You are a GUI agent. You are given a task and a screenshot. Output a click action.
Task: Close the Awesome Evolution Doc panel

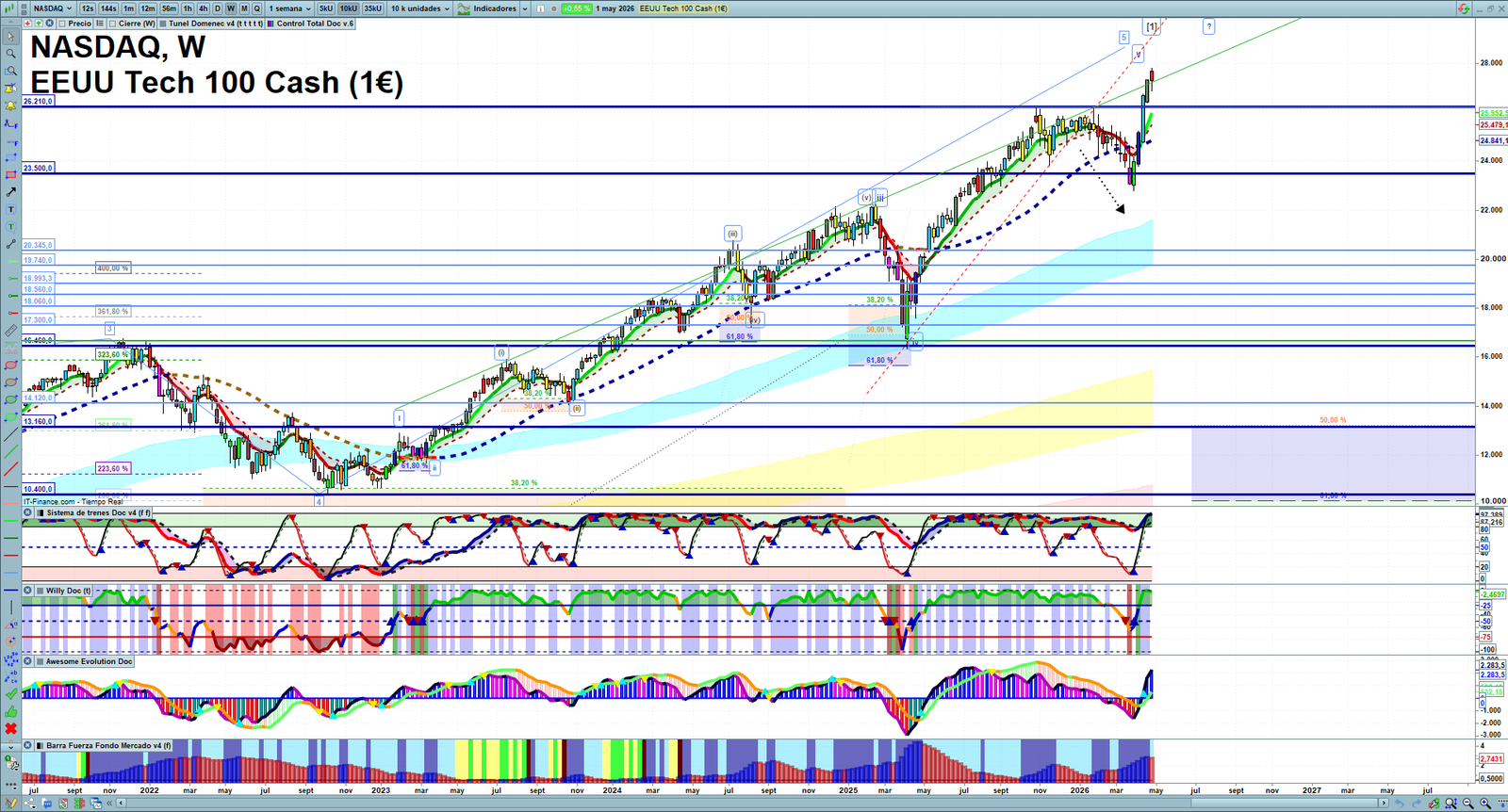tap(28, 661)
